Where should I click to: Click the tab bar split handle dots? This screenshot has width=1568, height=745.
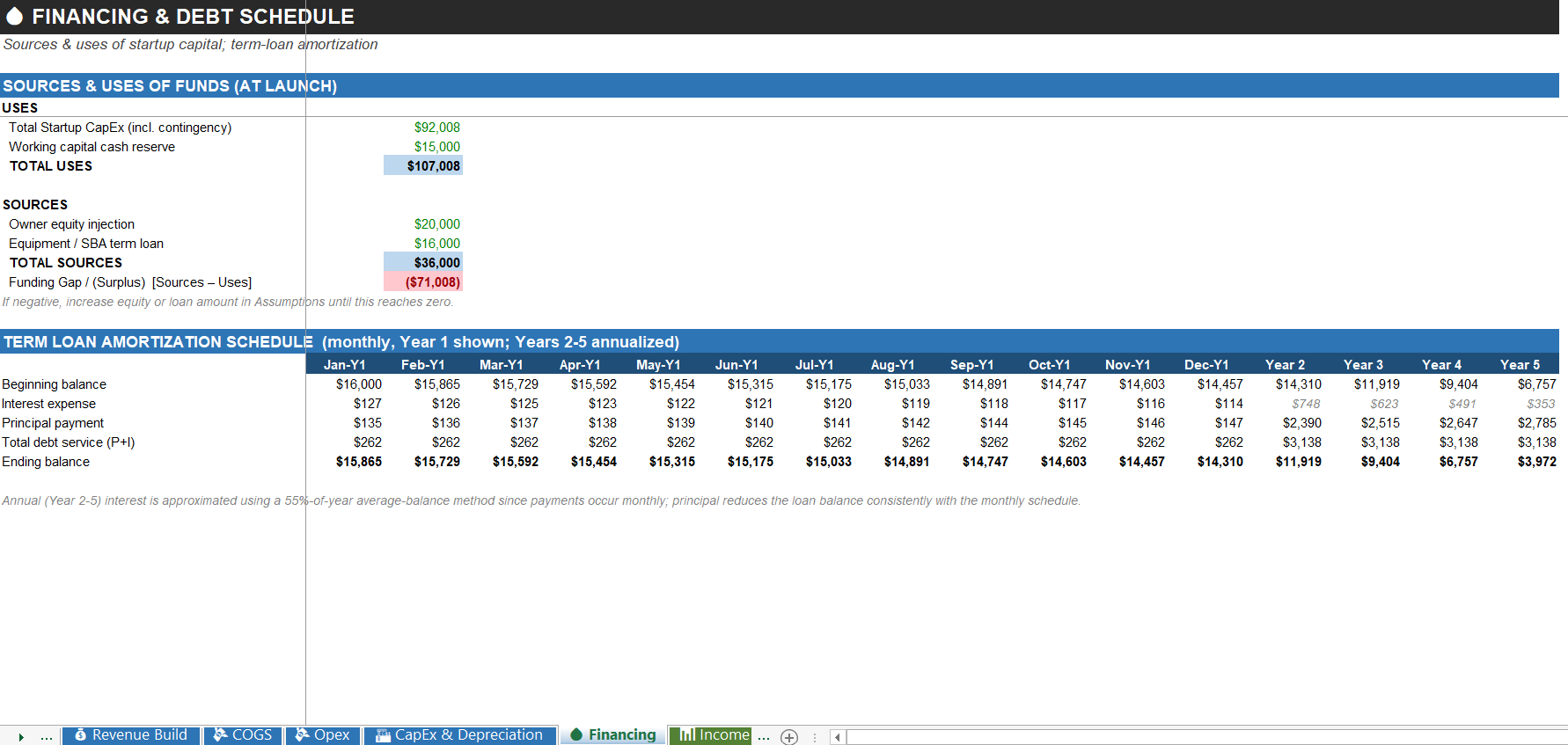point(815,737)
